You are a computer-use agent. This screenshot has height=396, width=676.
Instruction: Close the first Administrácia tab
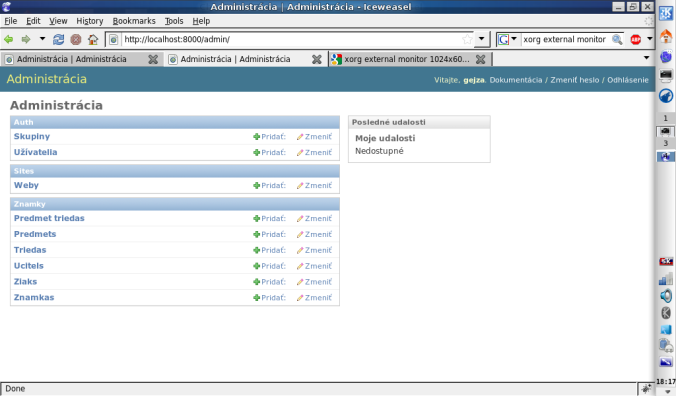pyautogui.click(x=153, y=59)
